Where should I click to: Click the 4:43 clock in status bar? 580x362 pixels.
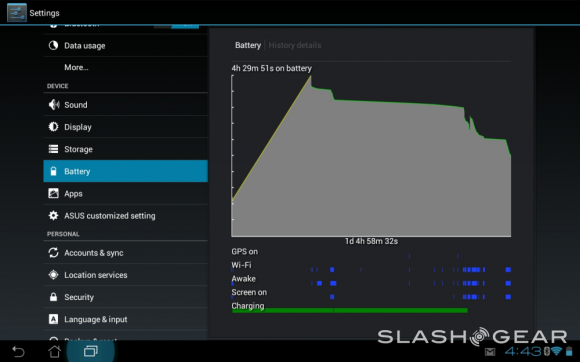click(x=523, y=351)
